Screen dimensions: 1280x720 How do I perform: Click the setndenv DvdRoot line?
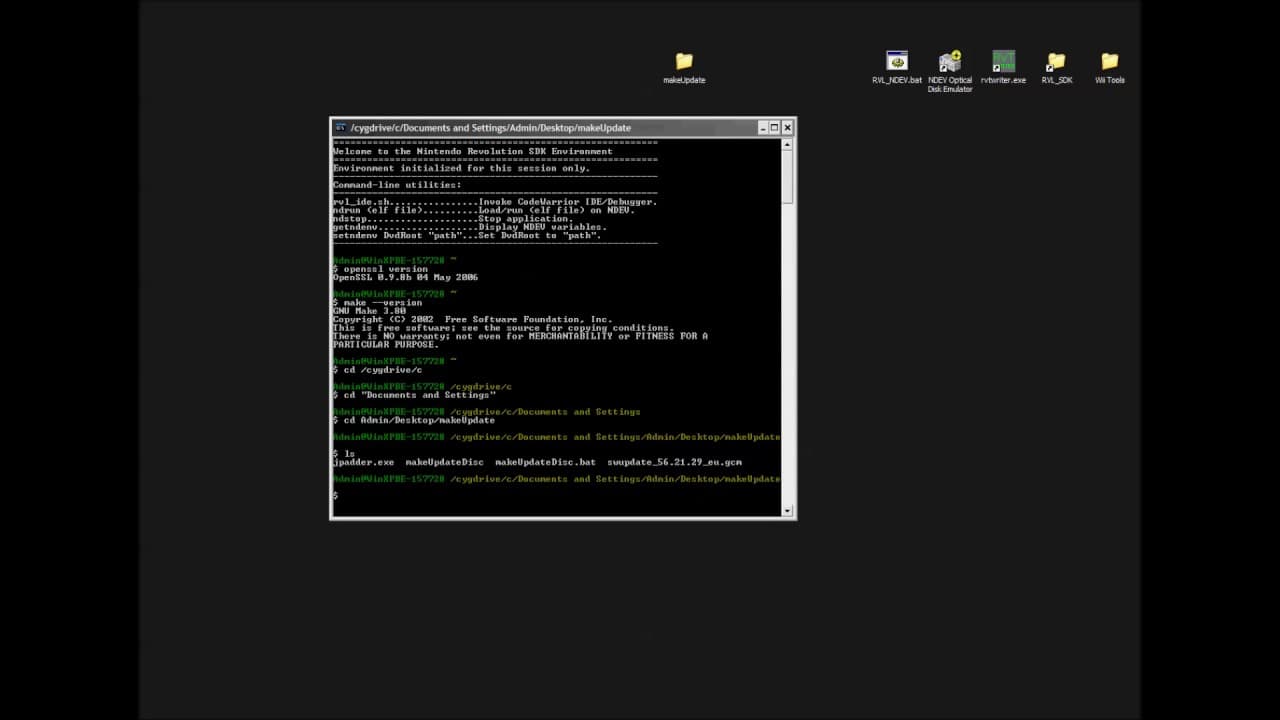[467, 236]
